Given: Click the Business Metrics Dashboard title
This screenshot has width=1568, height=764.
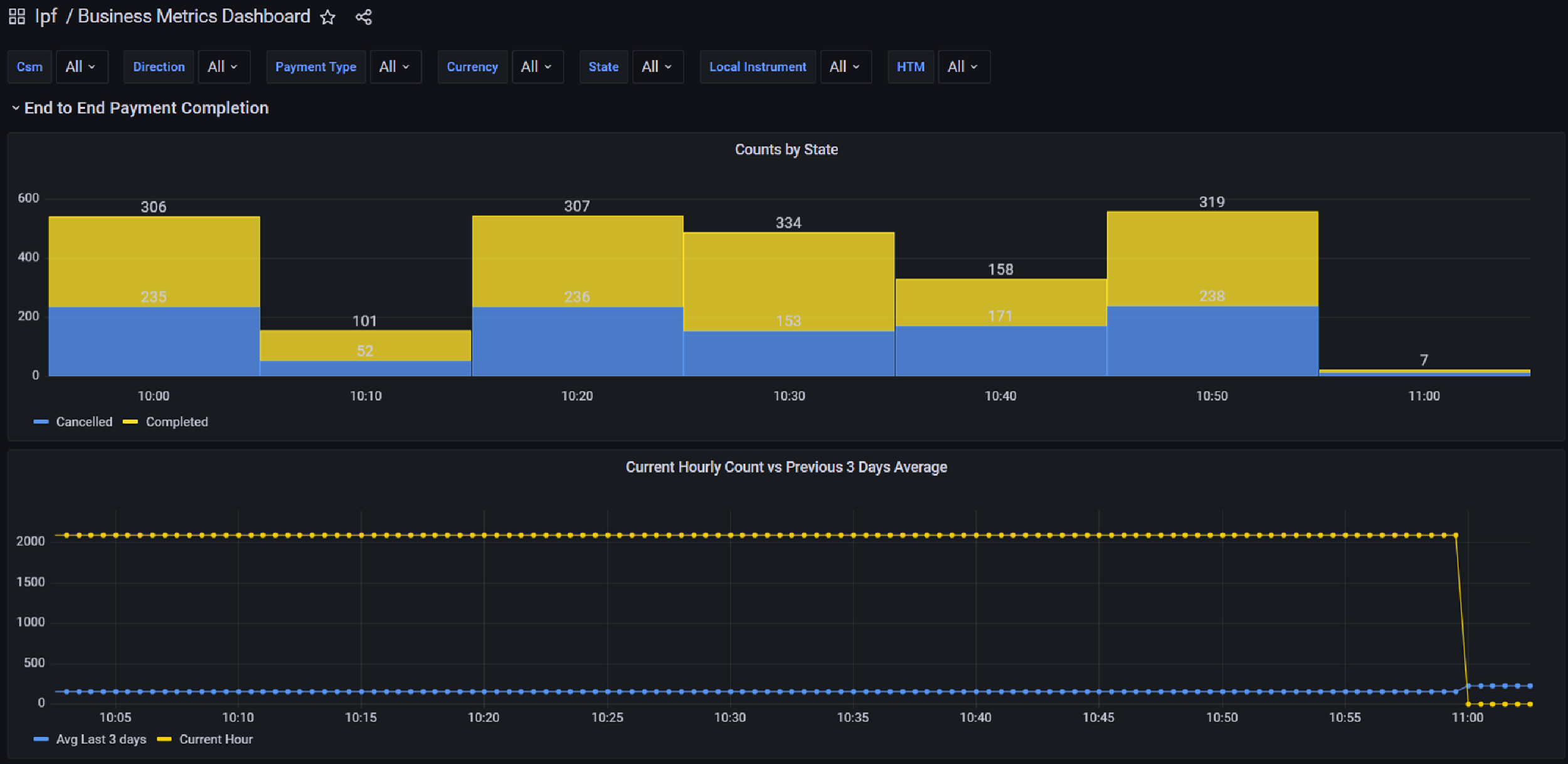Looking at the screenshot, I should [194, 17].
